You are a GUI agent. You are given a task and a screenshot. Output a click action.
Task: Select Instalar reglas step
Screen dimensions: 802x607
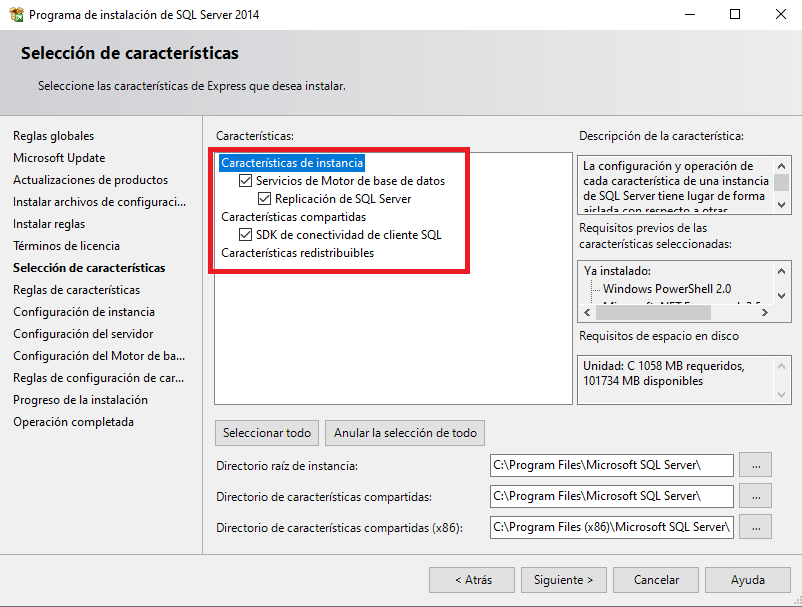coord(49,224)
